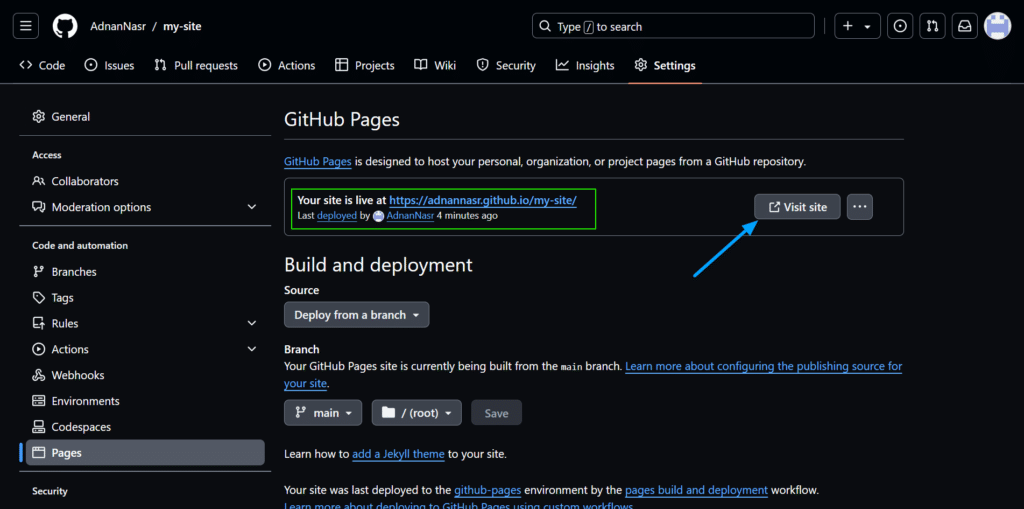The height and width of the screenshot is (509, 1024).
Task: Open the issues icon in header
Action: [x=900, y=26]
